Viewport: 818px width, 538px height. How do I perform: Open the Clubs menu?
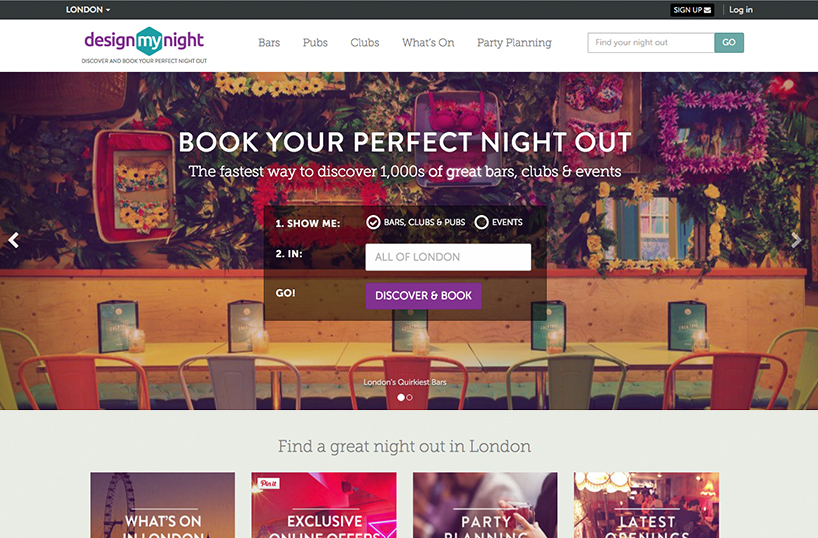[x=365, y=43]
